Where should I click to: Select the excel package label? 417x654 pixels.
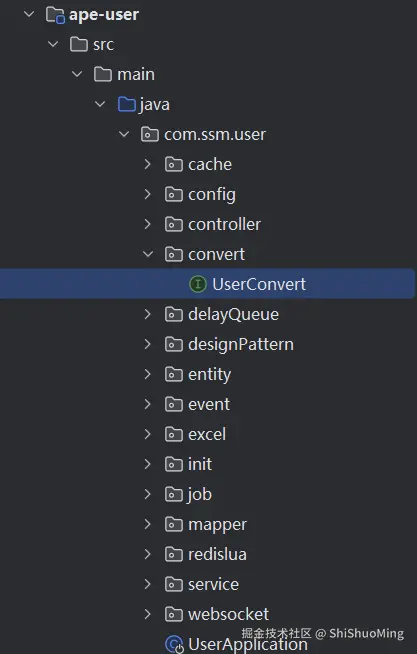[207, 435]
